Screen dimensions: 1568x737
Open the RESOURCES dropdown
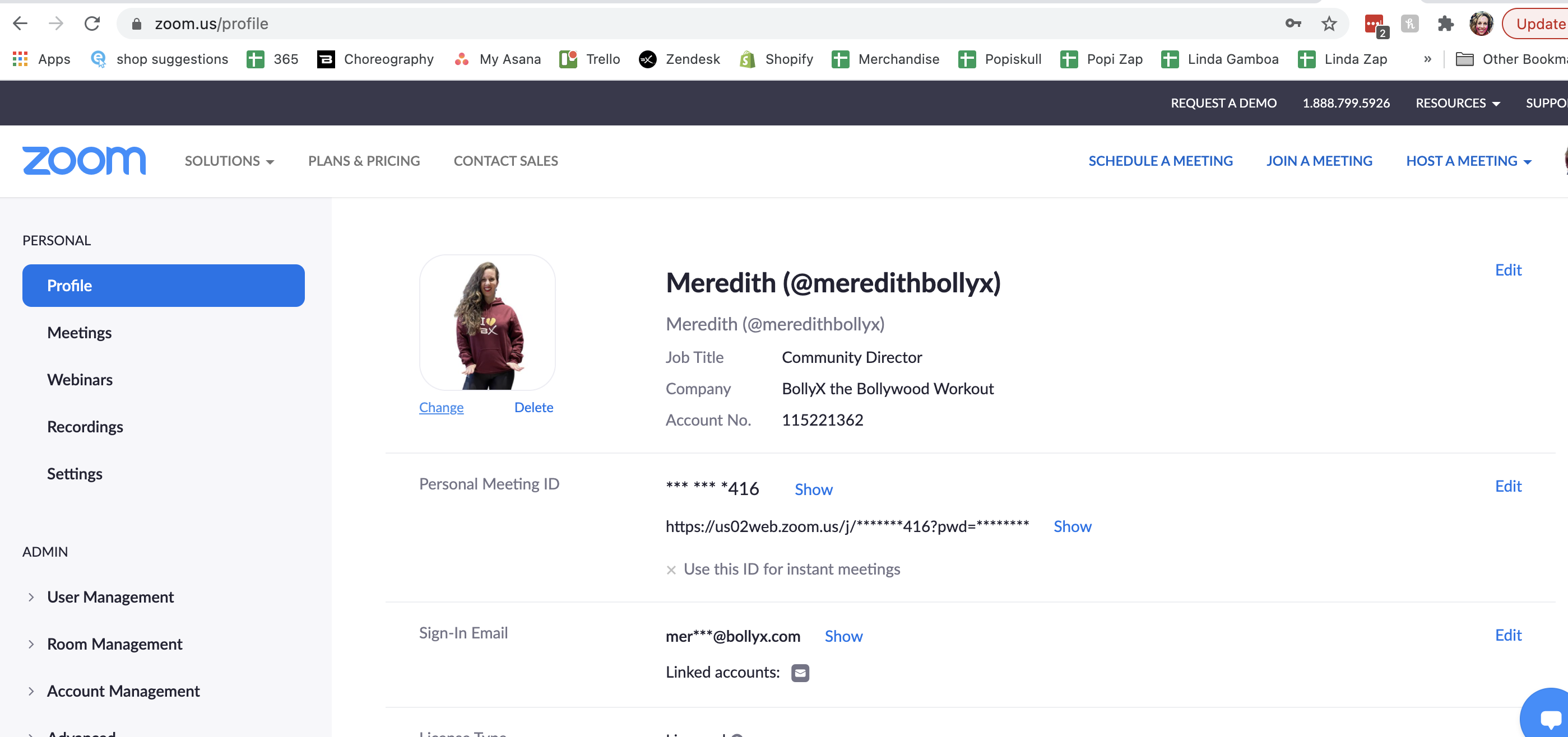coord(1457,103)
